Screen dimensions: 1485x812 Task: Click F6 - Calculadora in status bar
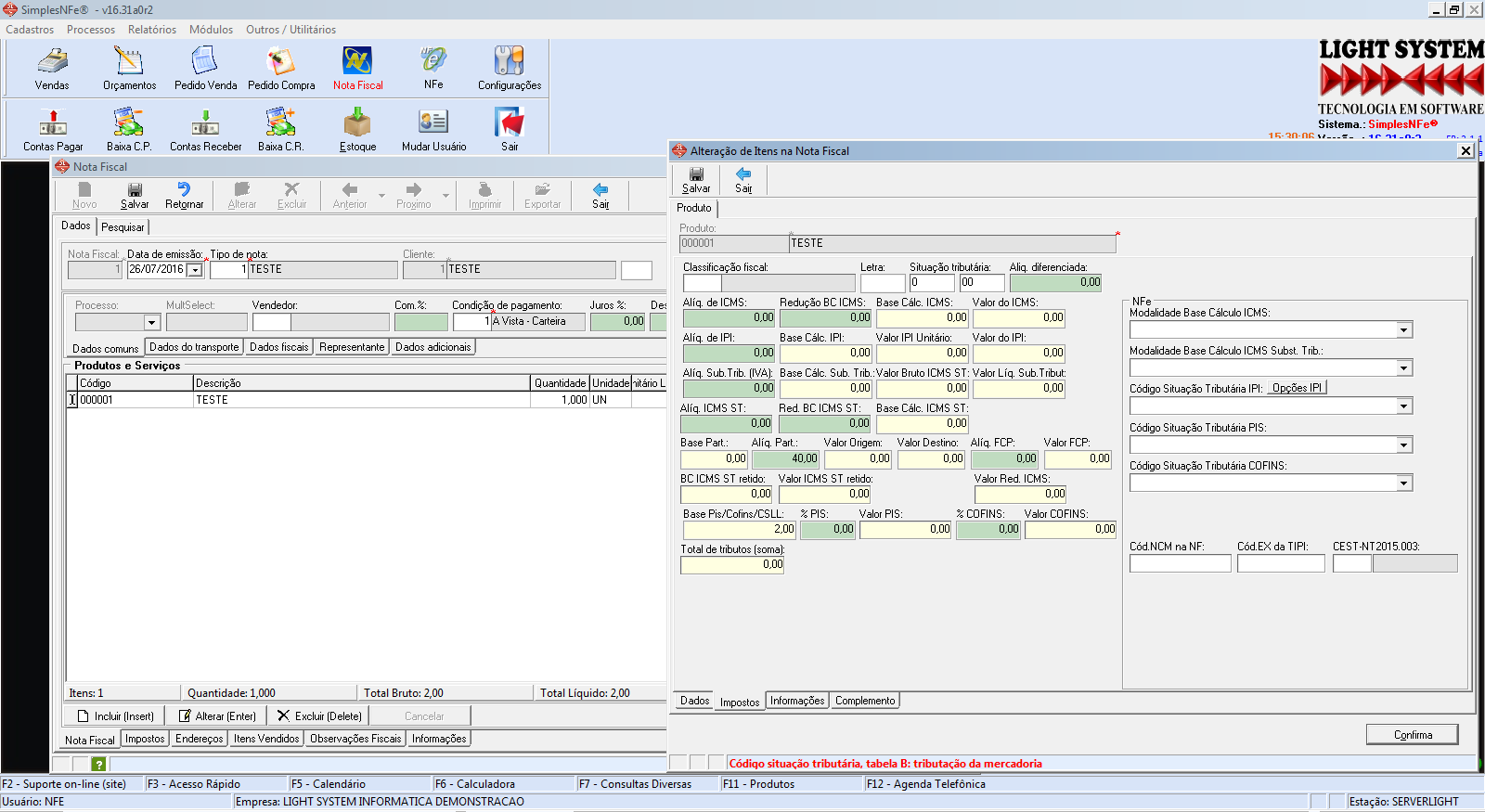[474, 784]
